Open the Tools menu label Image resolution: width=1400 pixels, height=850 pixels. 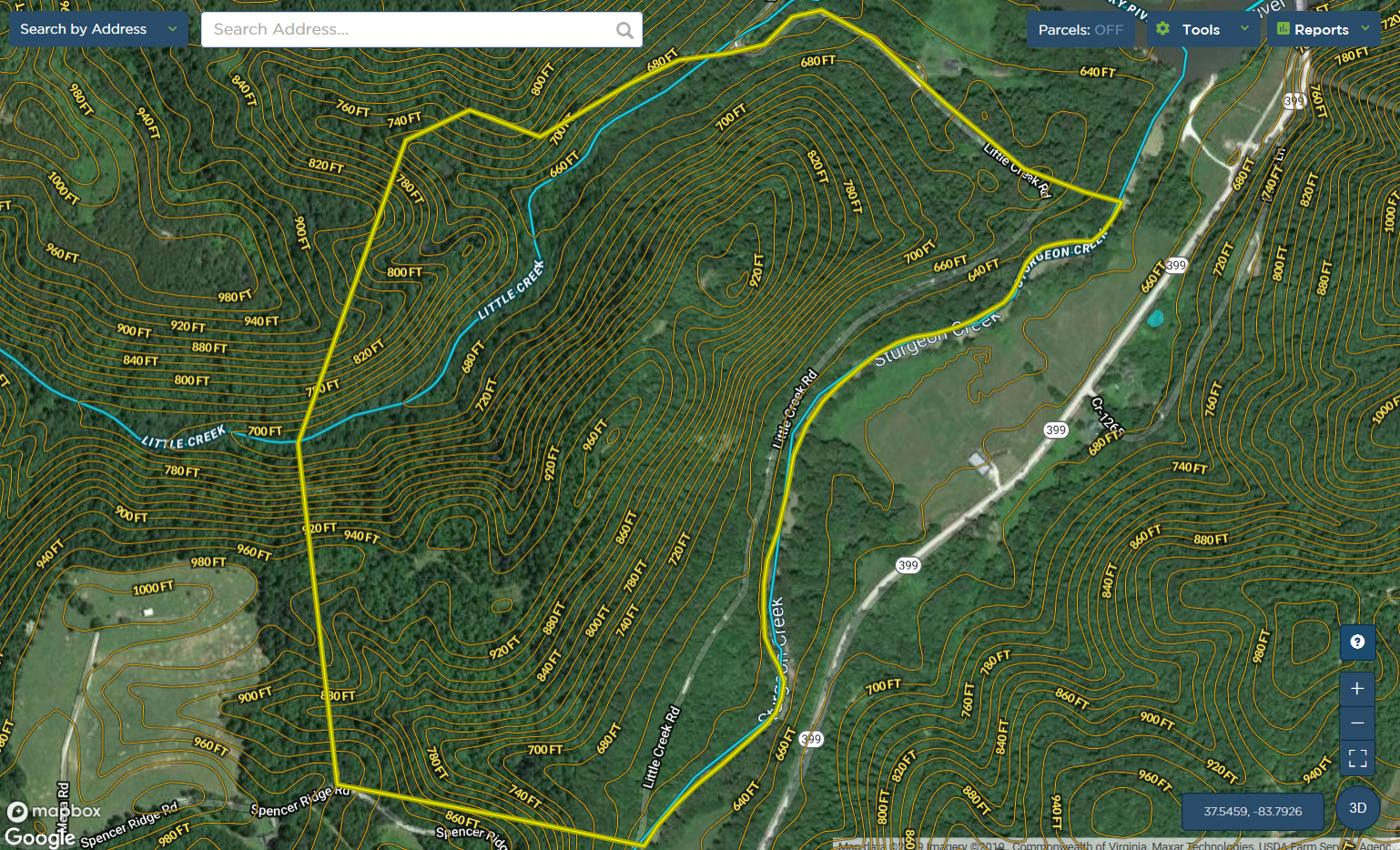1201,30
